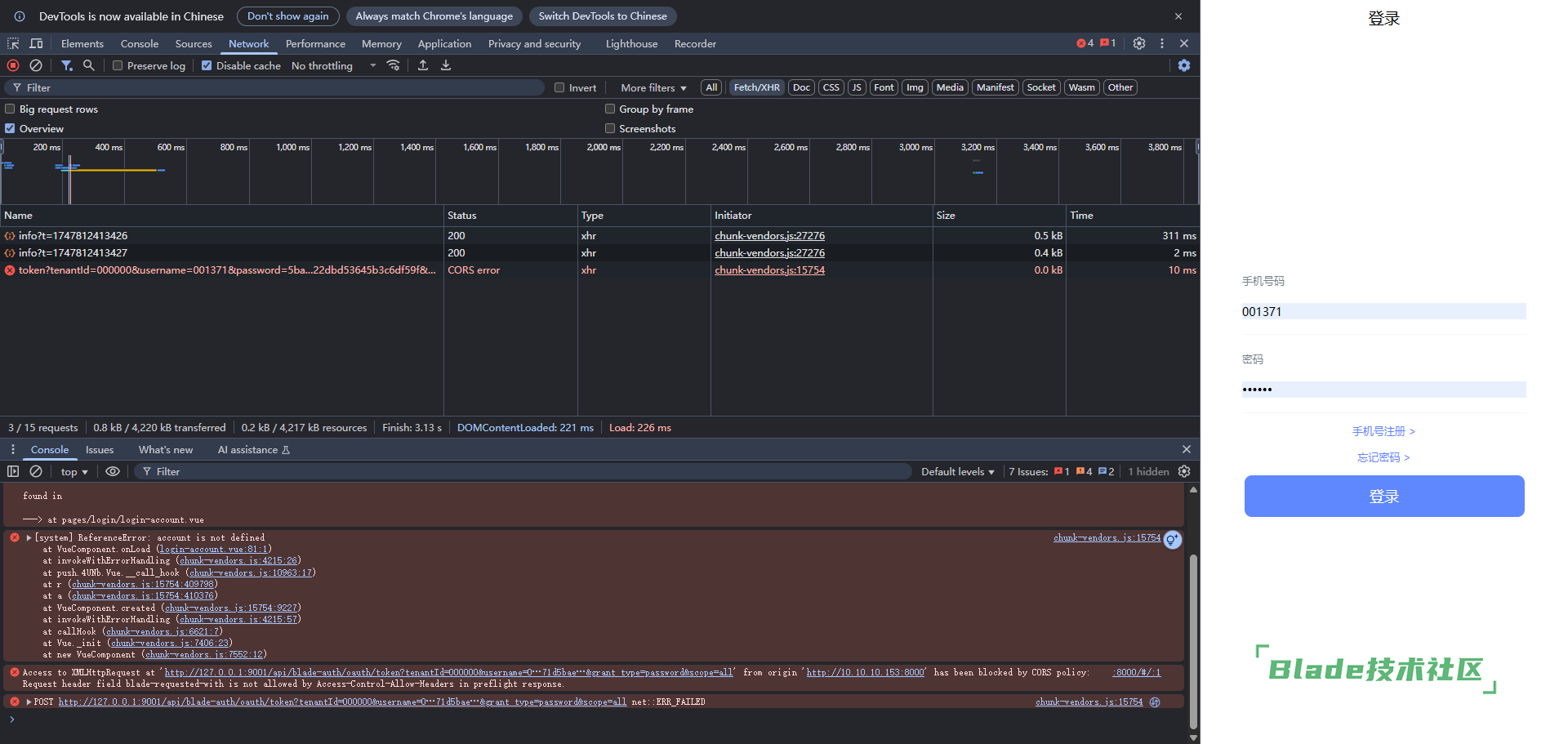Show console sidebar icon
Screen dimensions: 1568x744
tap(13, 471)
